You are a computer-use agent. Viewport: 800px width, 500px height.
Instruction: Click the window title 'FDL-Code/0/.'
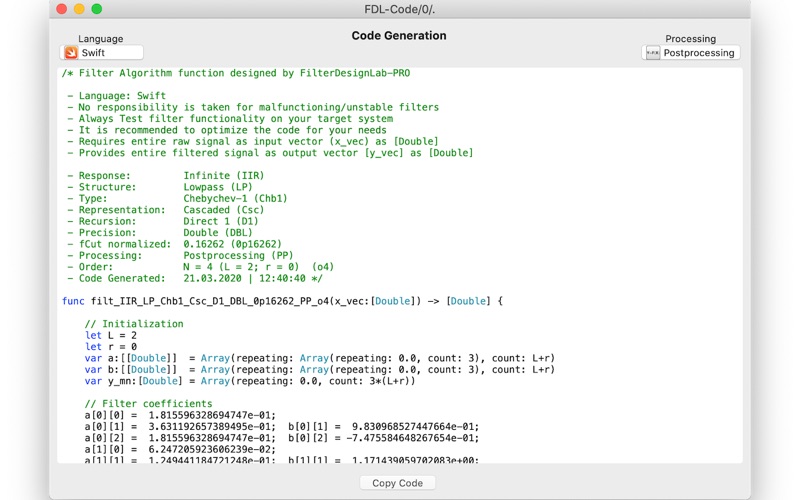coord(399,9)
